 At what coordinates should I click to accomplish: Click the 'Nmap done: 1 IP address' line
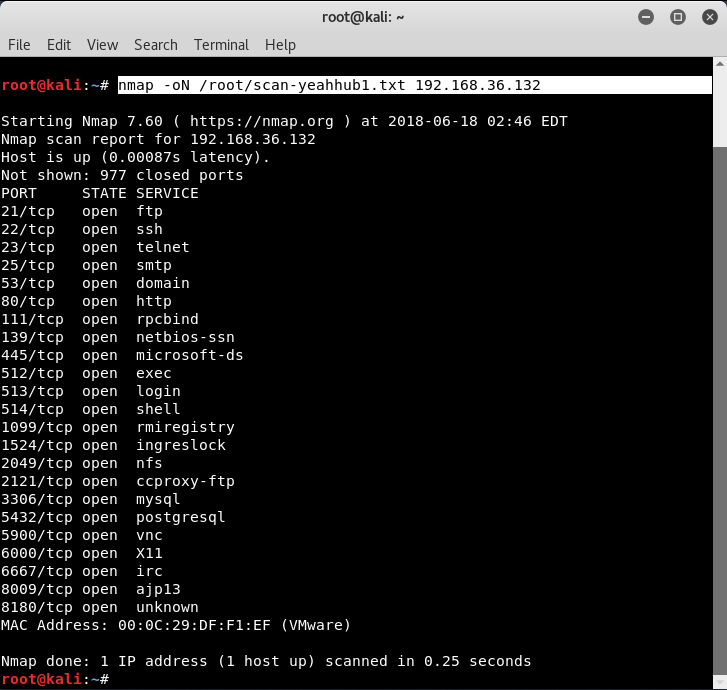(266, 661)
